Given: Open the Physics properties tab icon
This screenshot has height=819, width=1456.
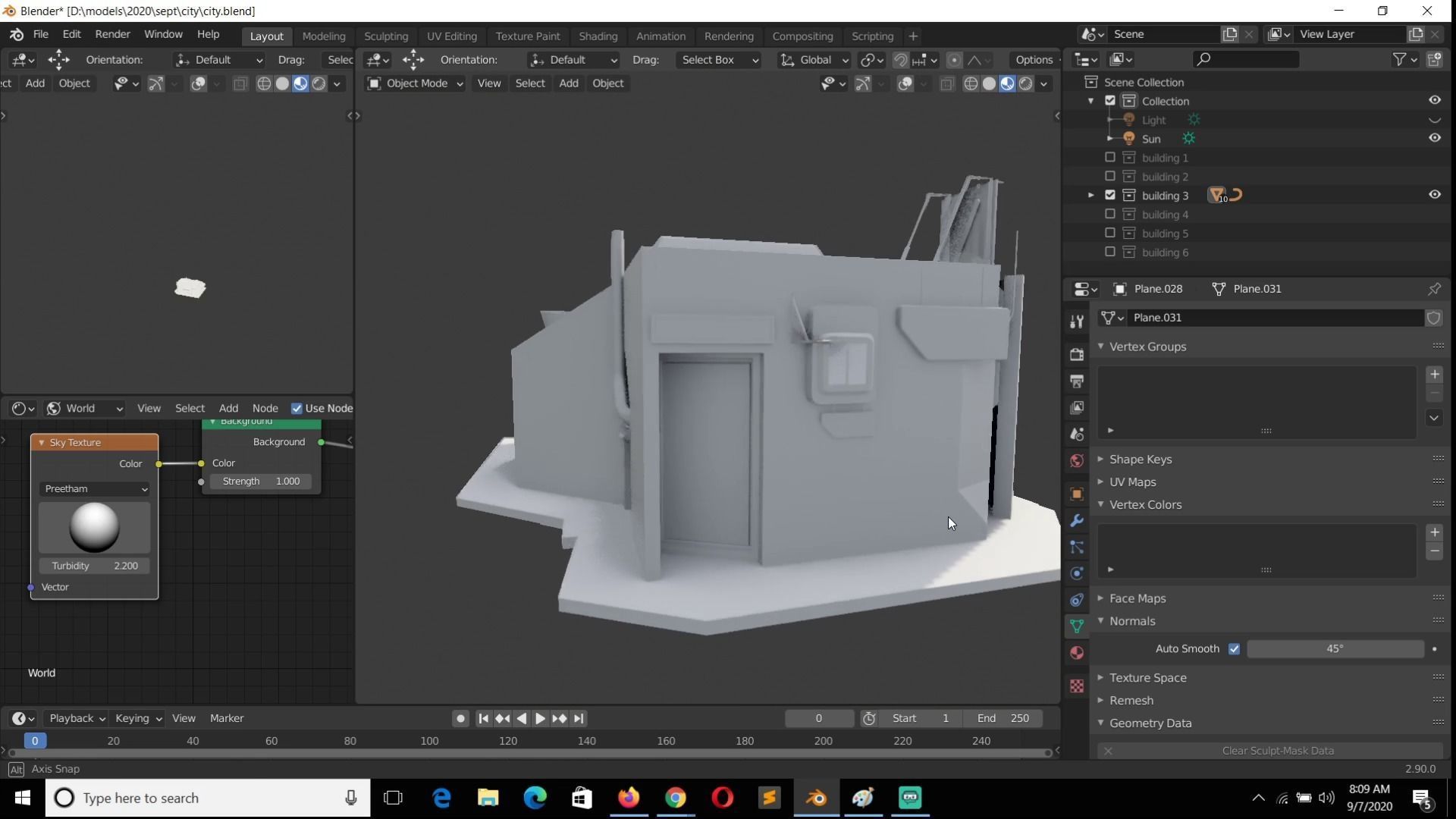Looking at the screenshot, I should tap(1076, 573).
